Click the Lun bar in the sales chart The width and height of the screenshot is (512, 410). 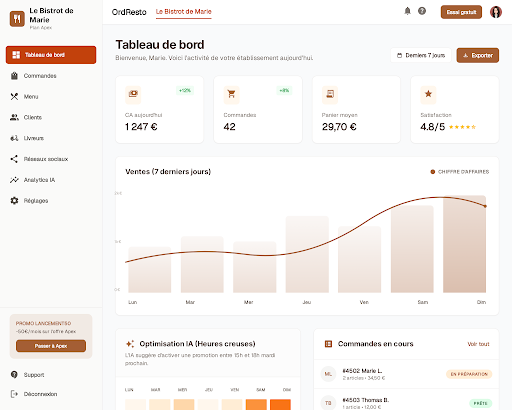[x=150, y=270]
